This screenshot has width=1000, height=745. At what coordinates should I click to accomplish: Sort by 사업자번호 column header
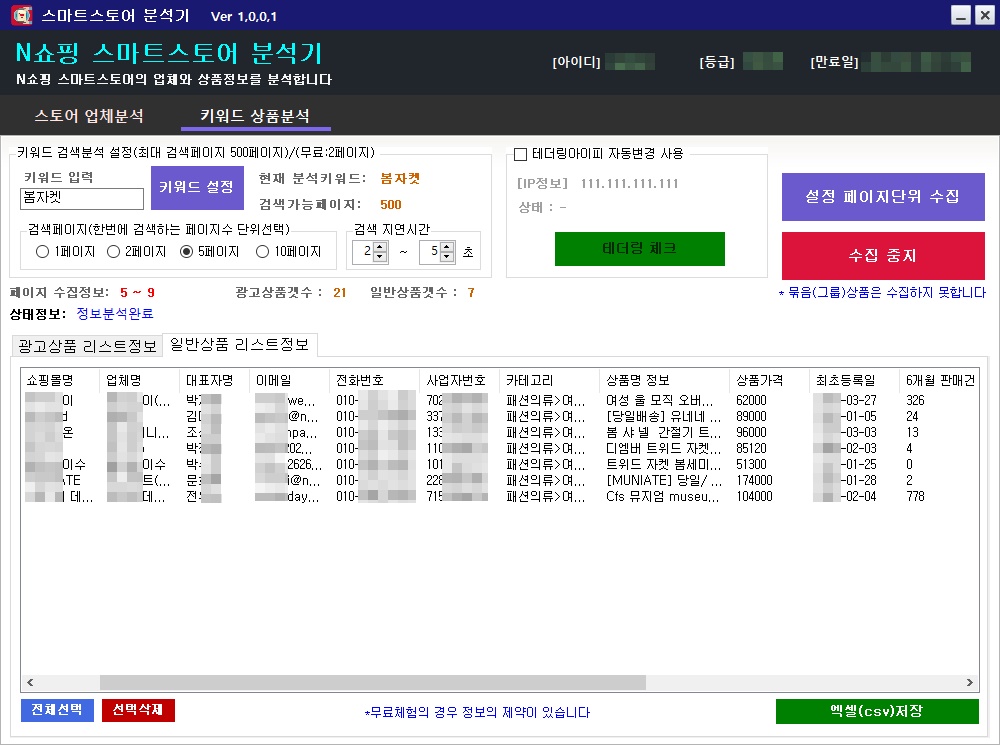(460, 381)
